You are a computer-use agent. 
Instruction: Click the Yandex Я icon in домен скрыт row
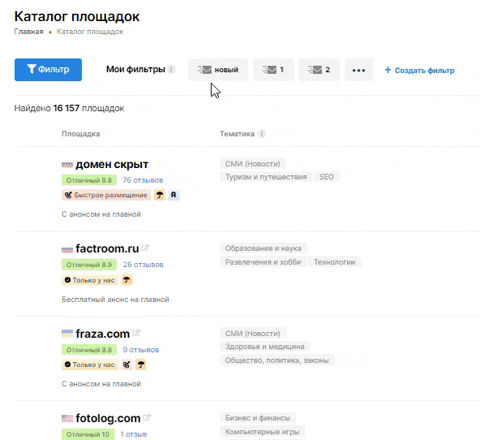point(174,195)
